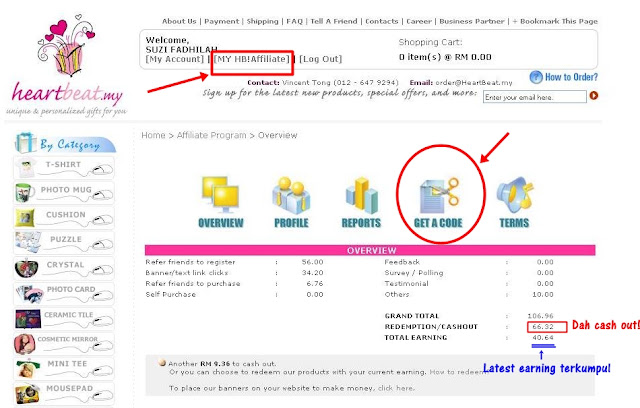The image size is (640, 408).
Task: Open the Terms megaphone icon
Action: pyautogui.click(x=515, y=195)
